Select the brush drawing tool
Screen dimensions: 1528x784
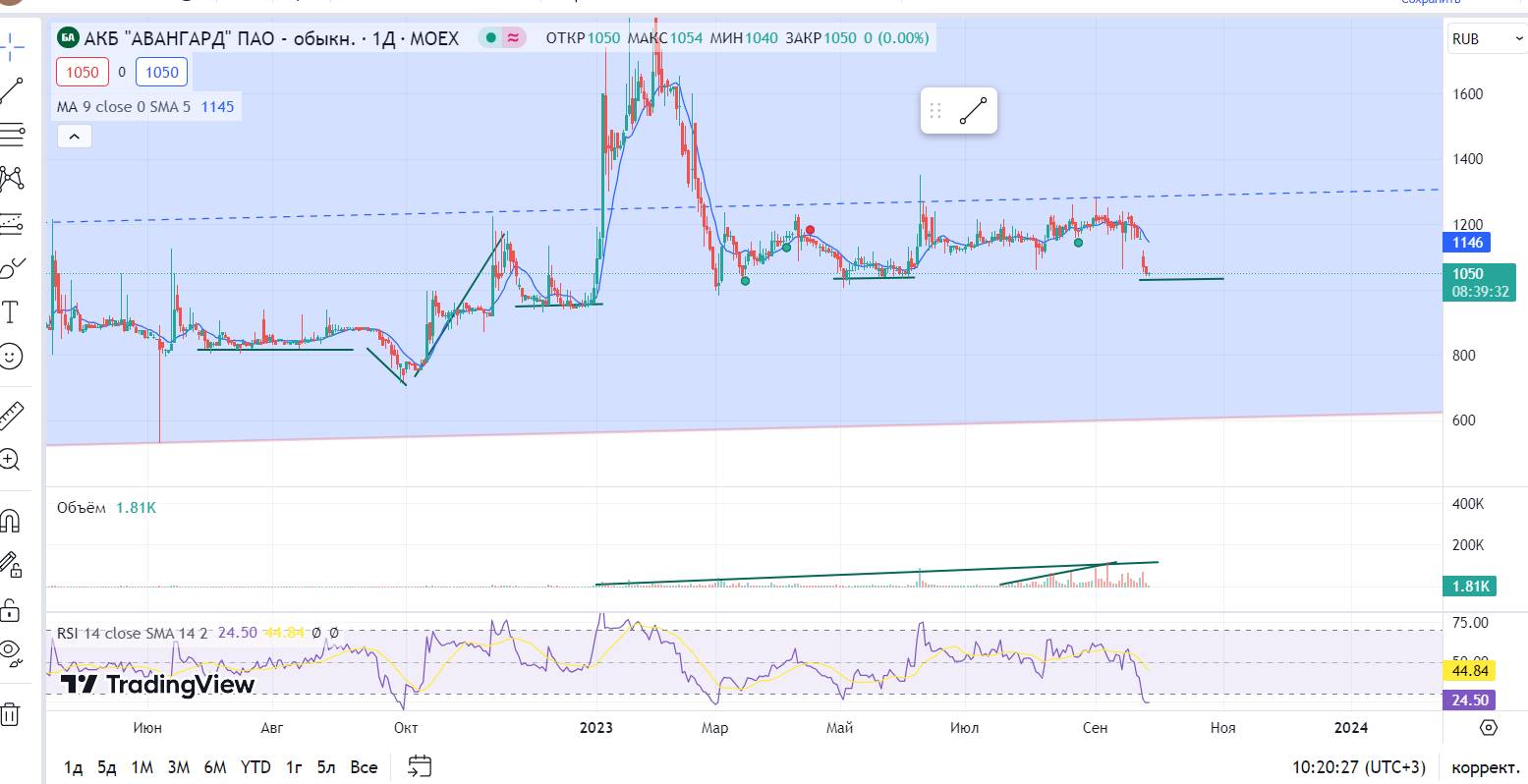click(11, 267)
